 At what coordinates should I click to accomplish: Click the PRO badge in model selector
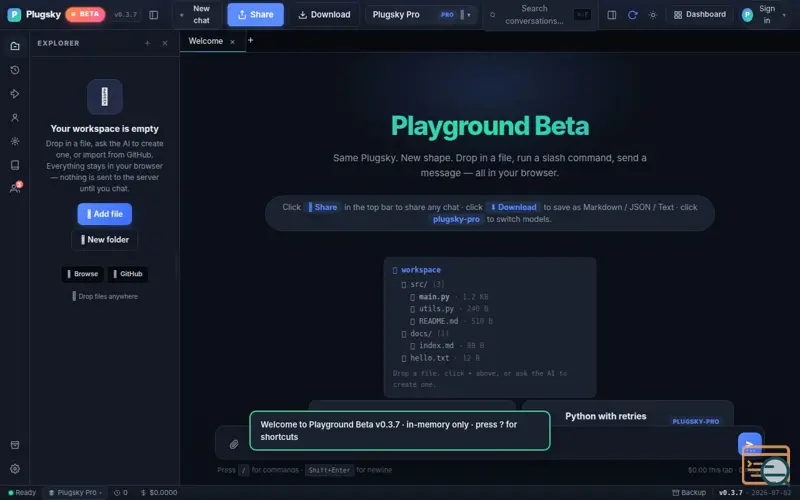[x=447, y=15]
